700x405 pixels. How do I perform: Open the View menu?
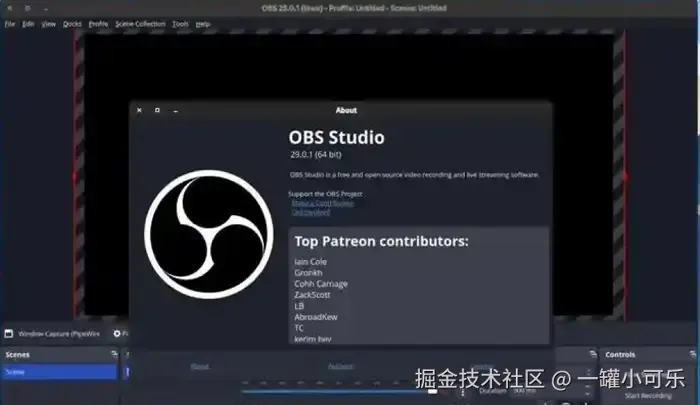[x=49, y=24]
